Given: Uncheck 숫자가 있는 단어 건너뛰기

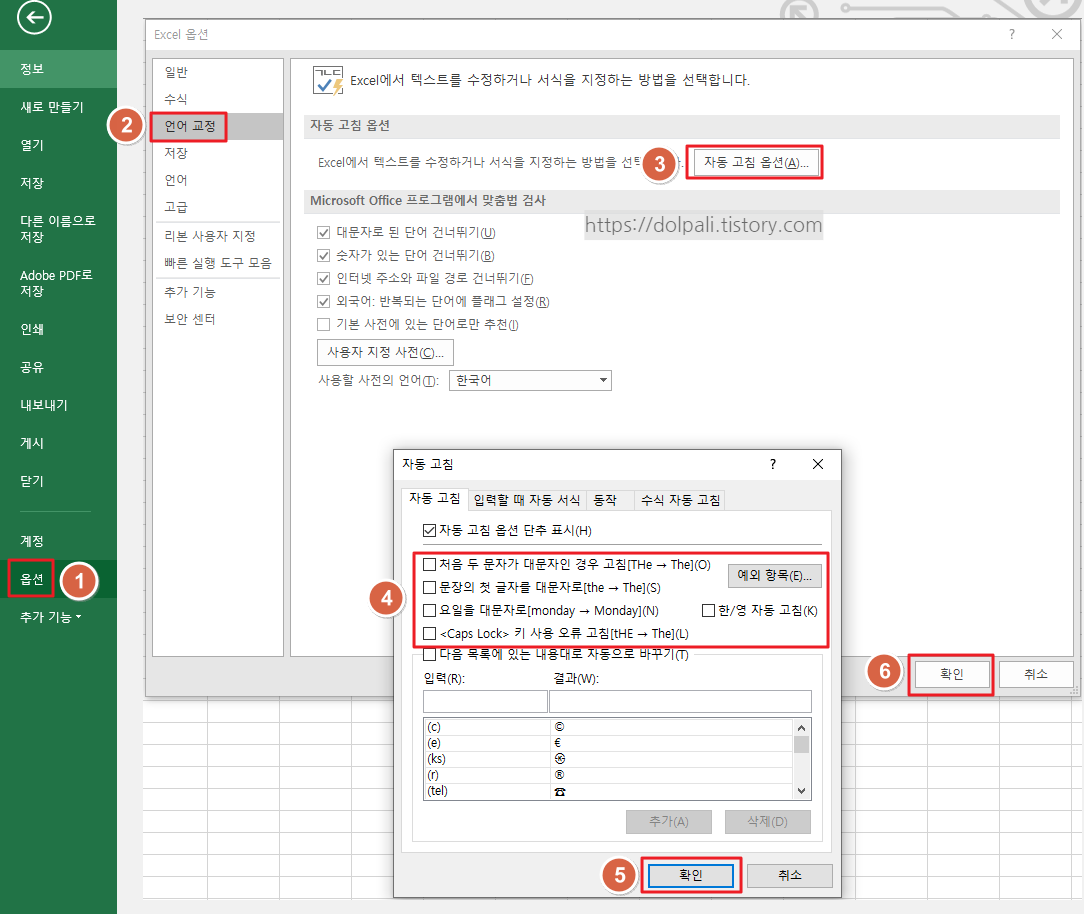Looking at the screenshot, I should 322,255.
